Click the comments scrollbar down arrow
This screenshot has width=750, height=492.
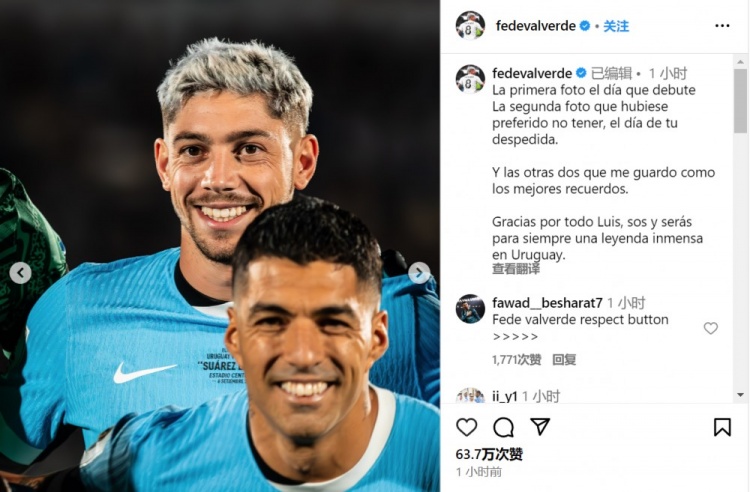click(740, 395)
